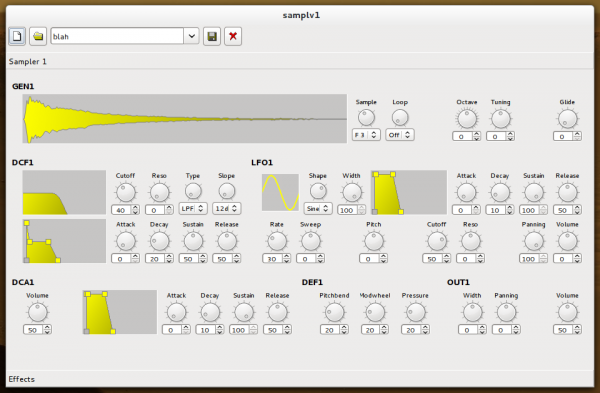
Task: Click the LFO1 Shape knob
Action: click(318, 191)
